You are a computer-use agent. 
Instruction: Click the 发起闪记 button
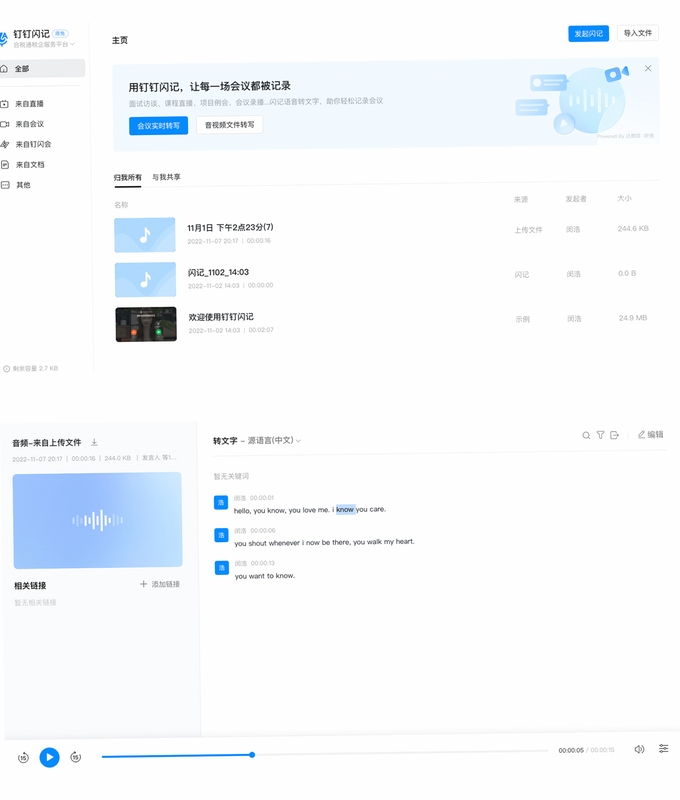tap(589, 34)
